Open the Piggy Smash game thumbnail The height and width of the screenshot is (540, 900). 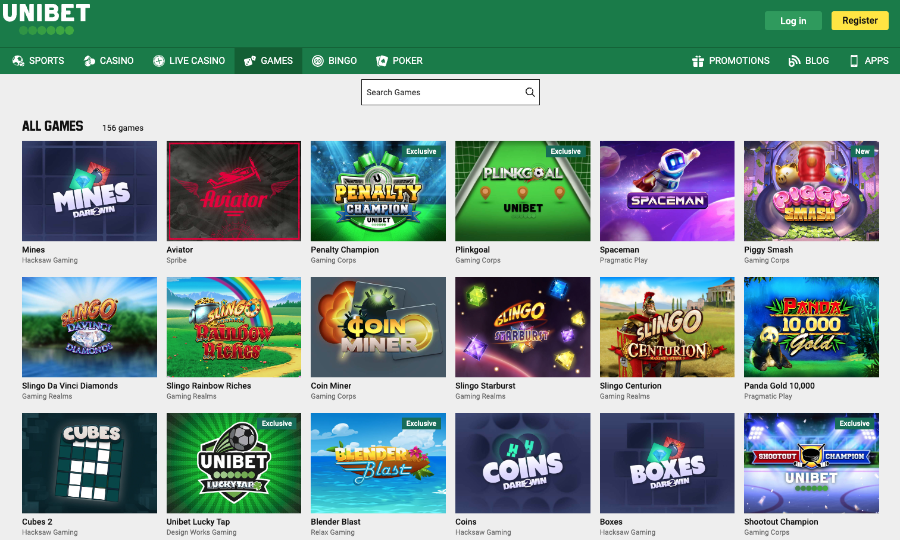pos(811,191)
